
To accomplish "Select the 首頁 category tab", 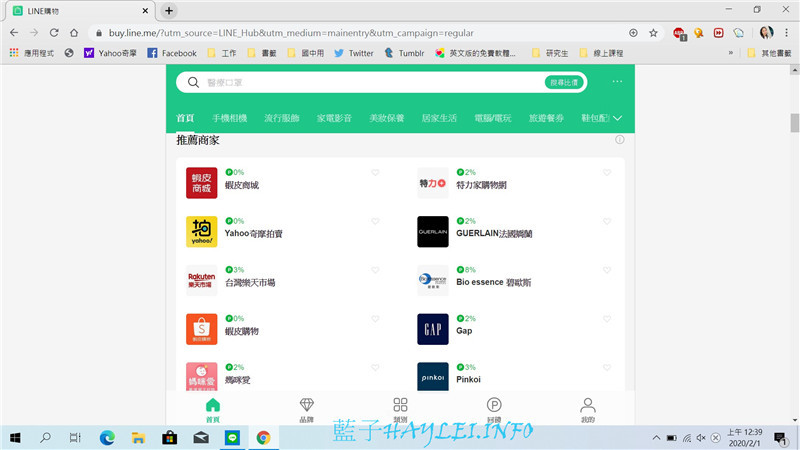I will tap(185, 118).
